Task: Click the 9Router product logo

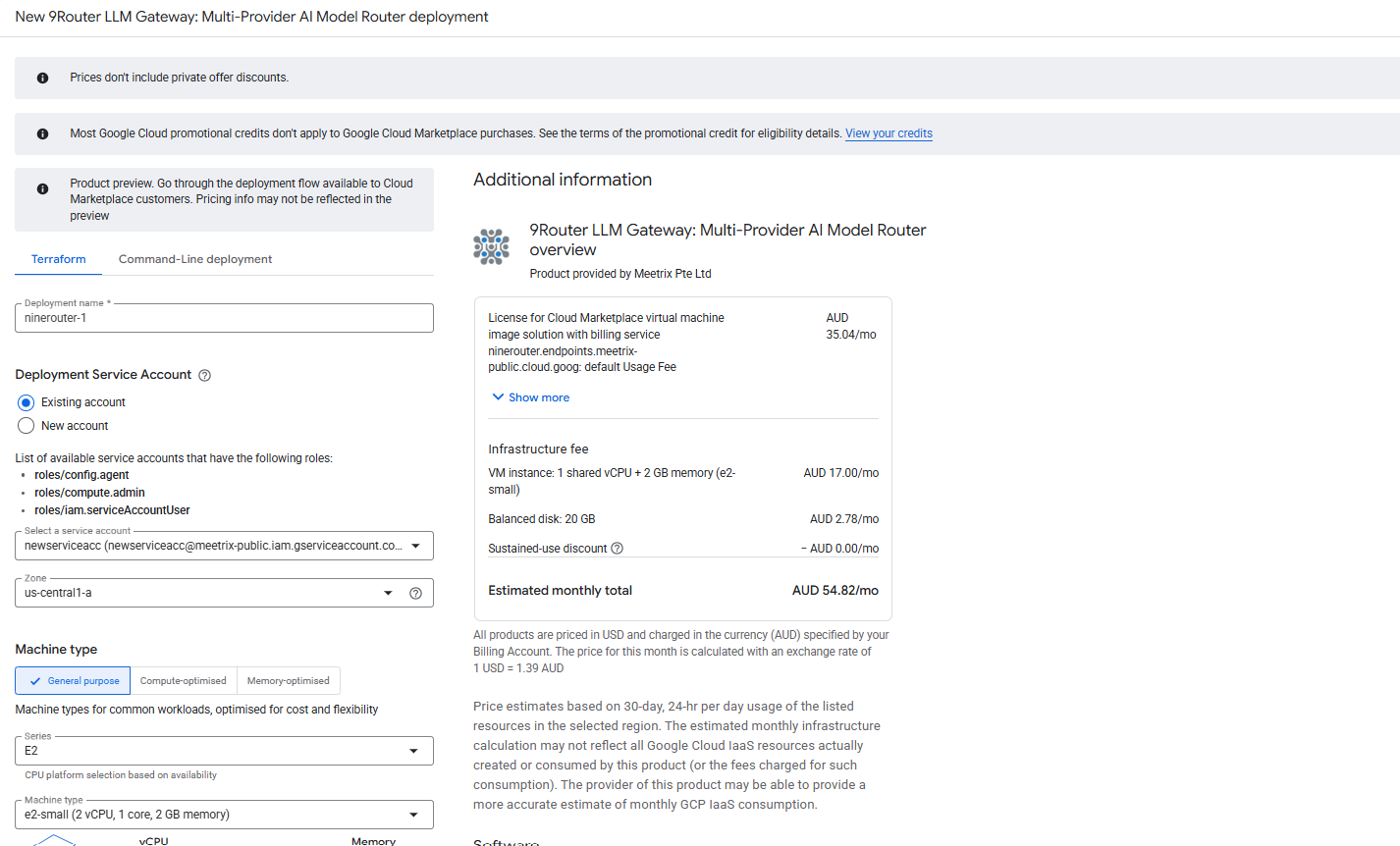Action: coord(491,247)
